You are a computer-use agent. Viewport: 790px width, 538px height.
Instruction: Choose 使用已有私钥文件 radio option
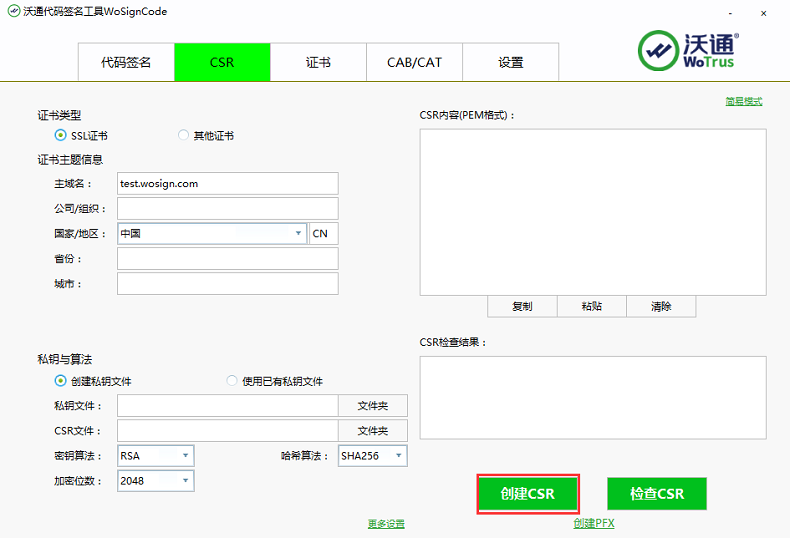coord(232,381)
